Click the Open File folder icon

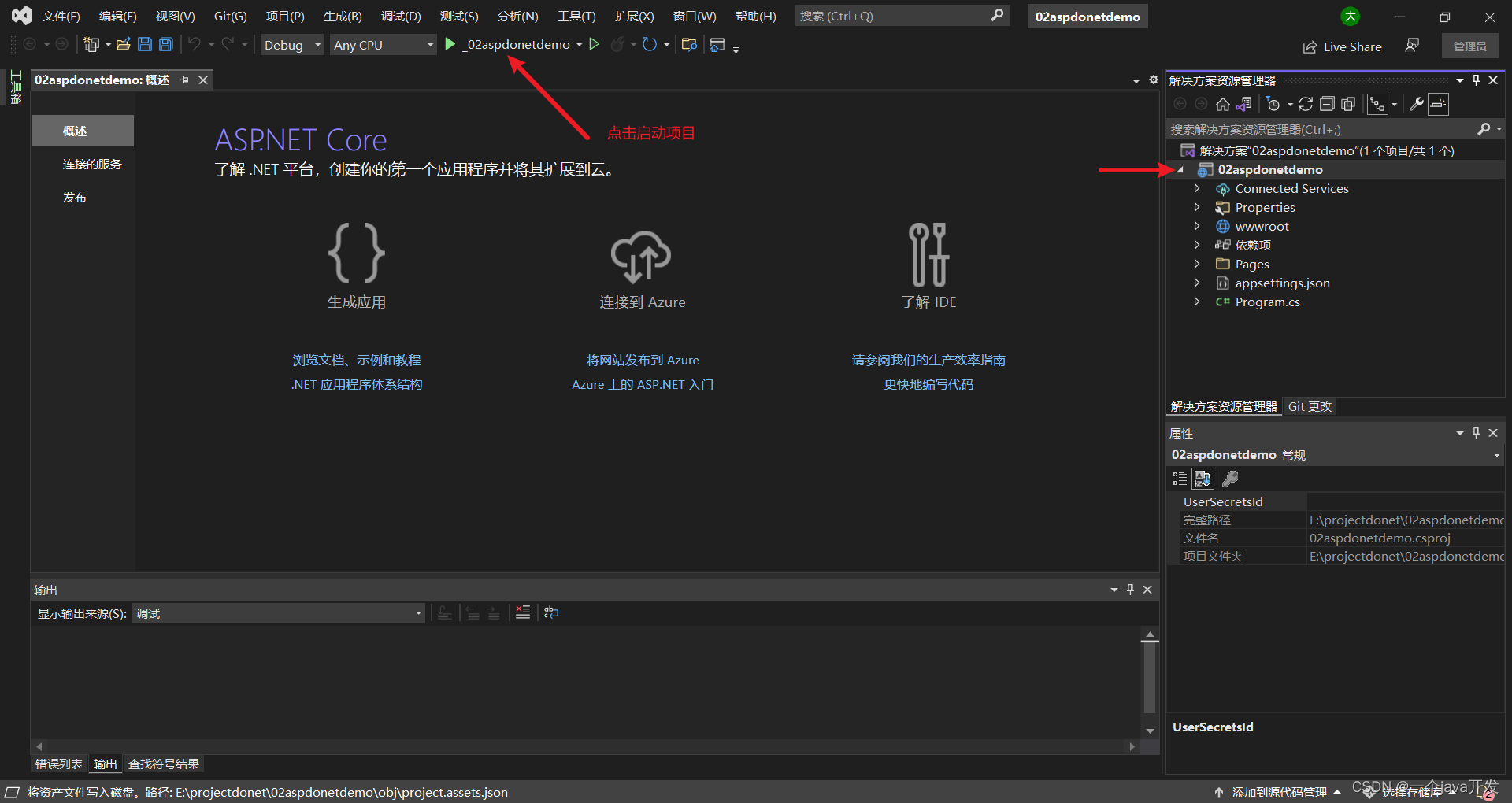[123, 45]
